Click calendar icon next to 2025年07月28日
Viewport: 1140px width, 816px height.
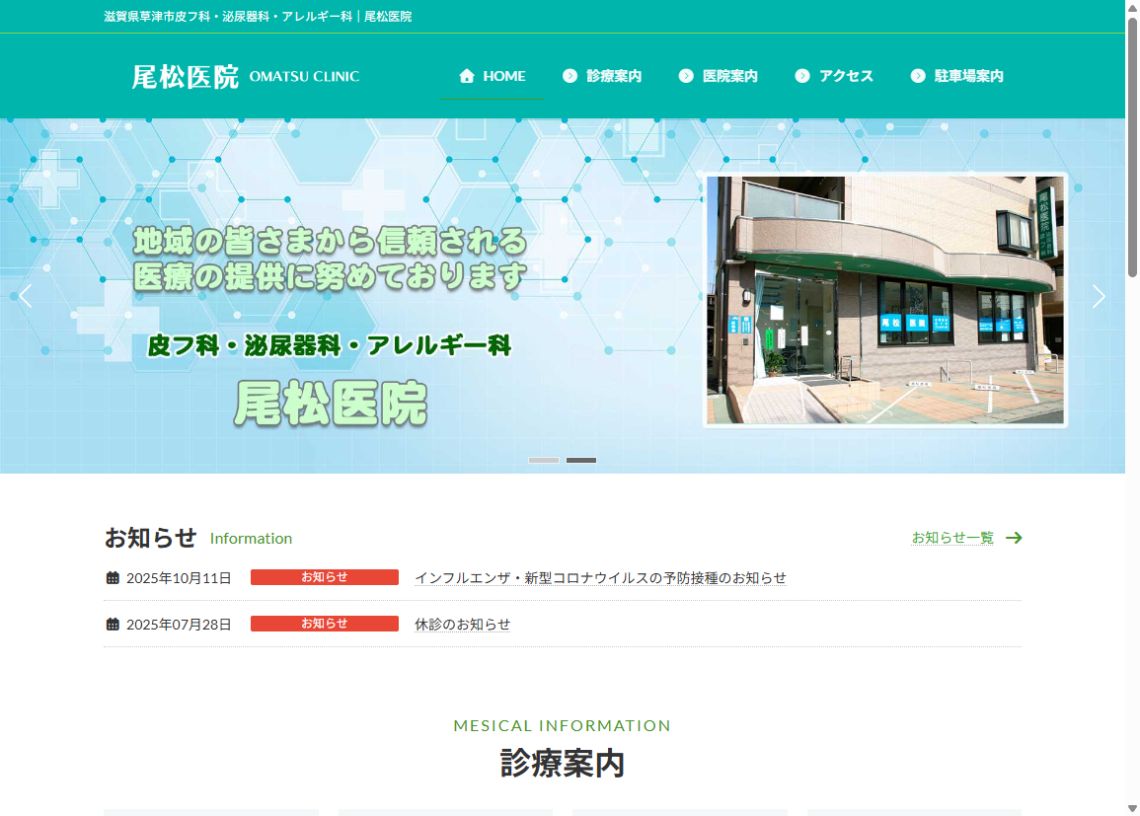coord(113,624)
